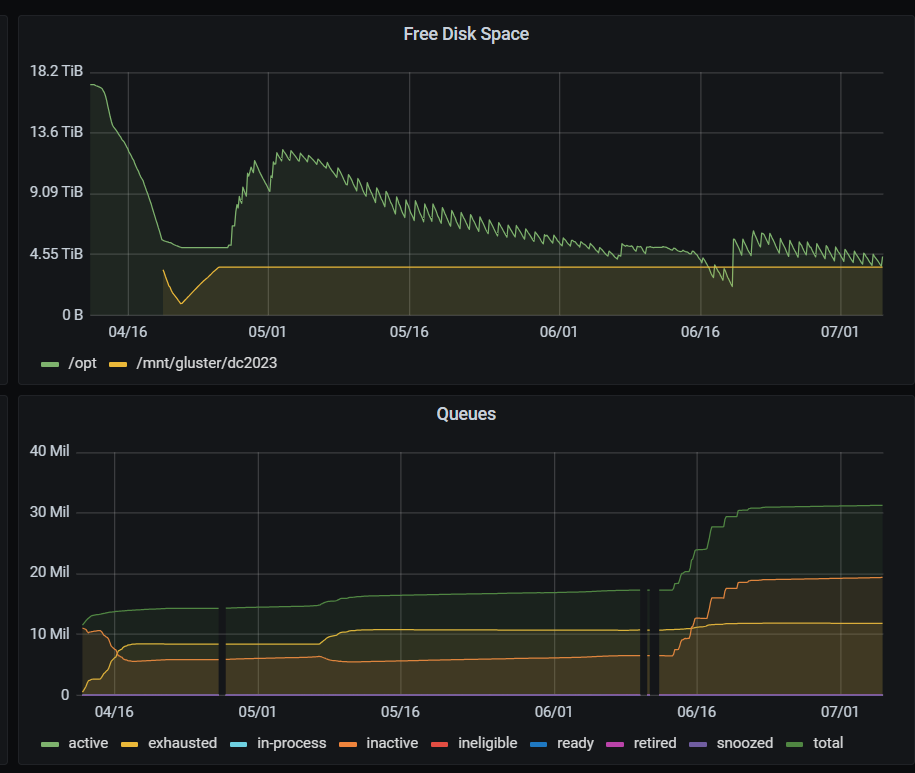The height and width of the screenshot is (773, 915).
Task: Click the 40 Mil y-axis label
Action: (x=50, y=451)
